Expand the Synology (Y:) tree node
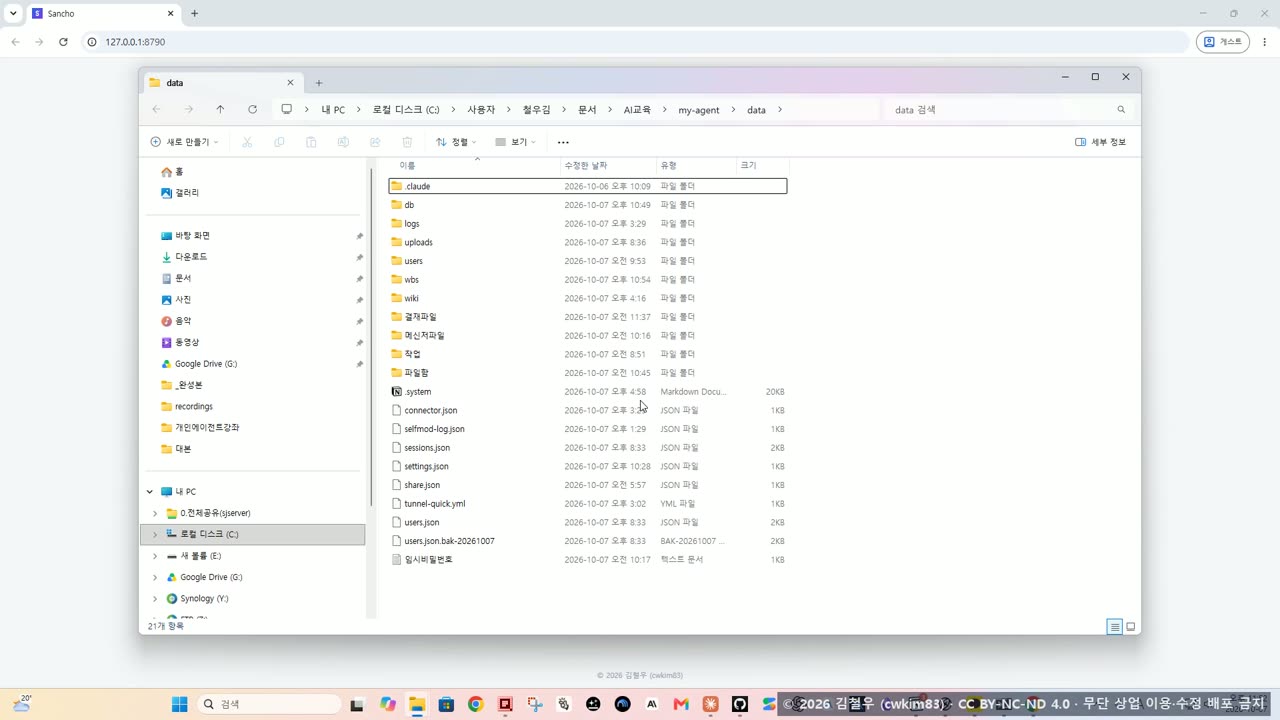Screen dimensions: 1280x720 [154, 599]
